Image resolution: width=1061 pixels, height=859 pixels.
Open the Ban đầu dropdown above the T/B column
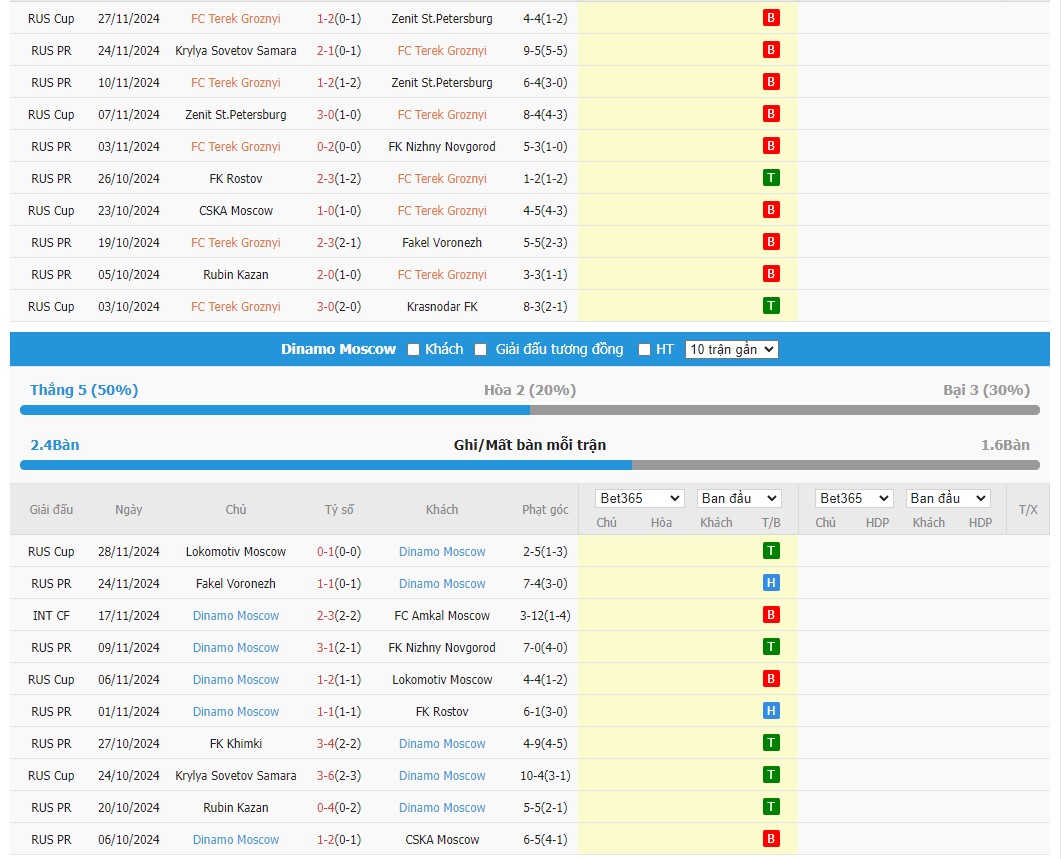click(739, 498)
